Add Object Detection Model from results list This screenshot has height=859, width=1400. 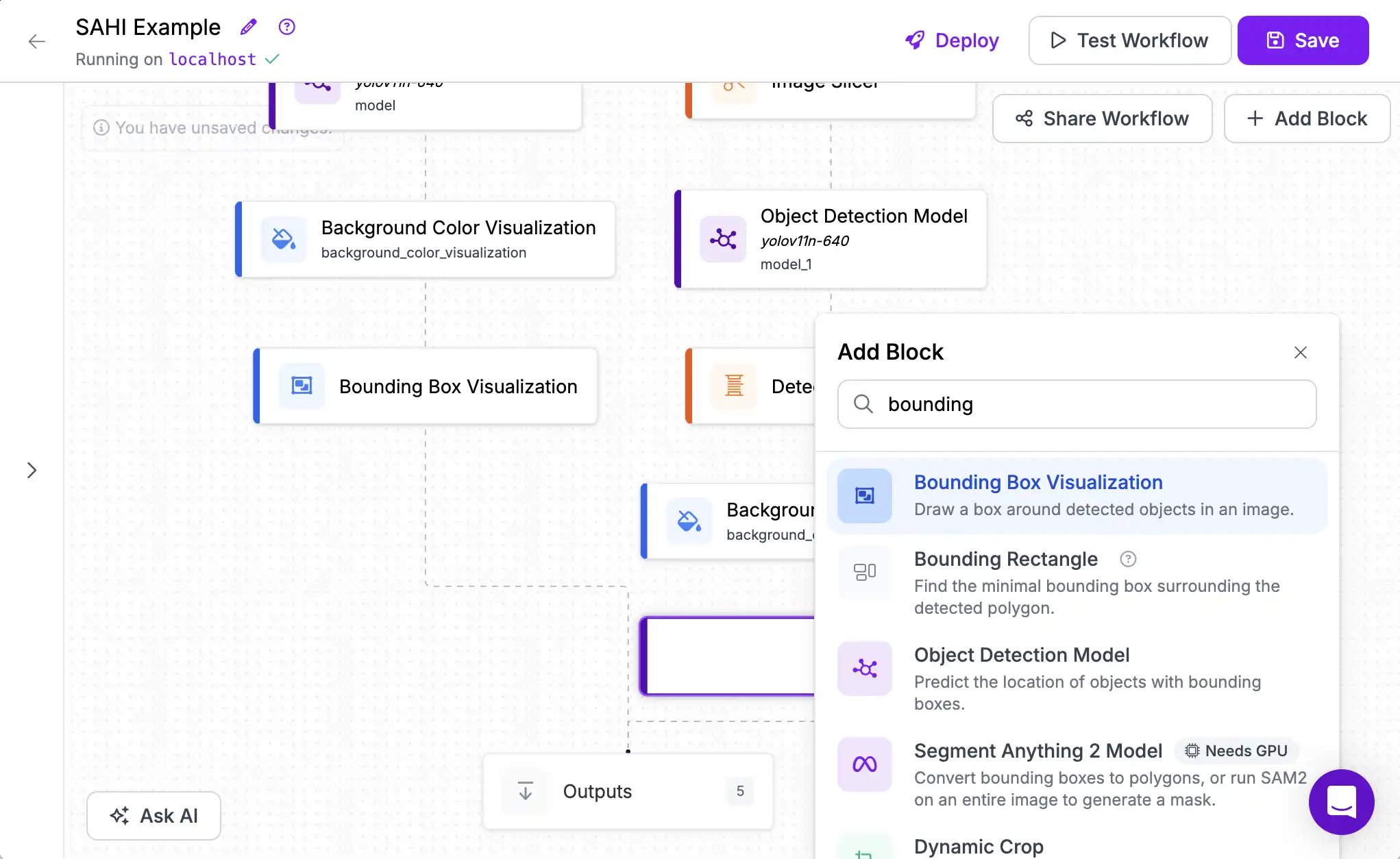(x=1077, y=678)
